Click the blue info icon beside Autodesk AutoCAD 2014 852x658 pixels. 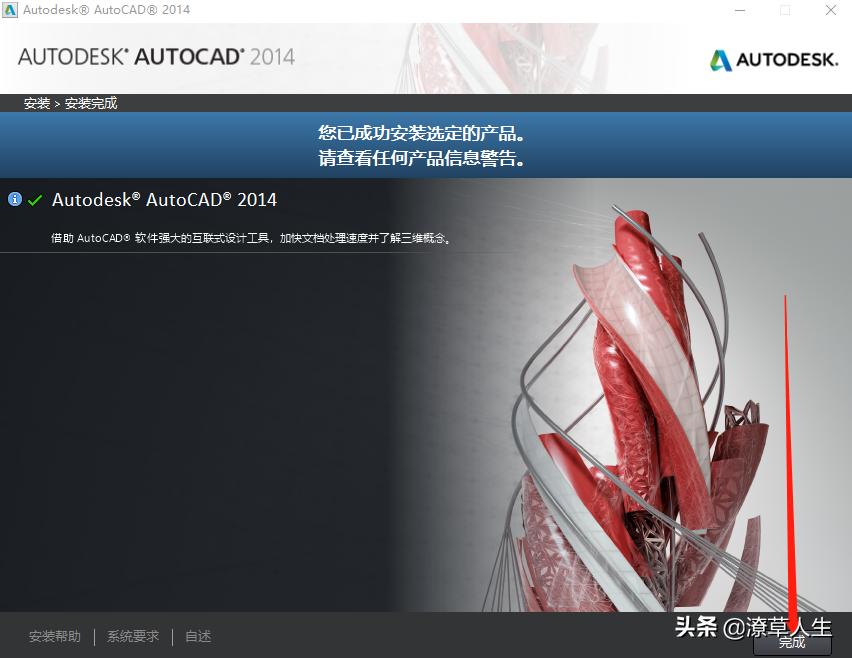coord(15,199)
